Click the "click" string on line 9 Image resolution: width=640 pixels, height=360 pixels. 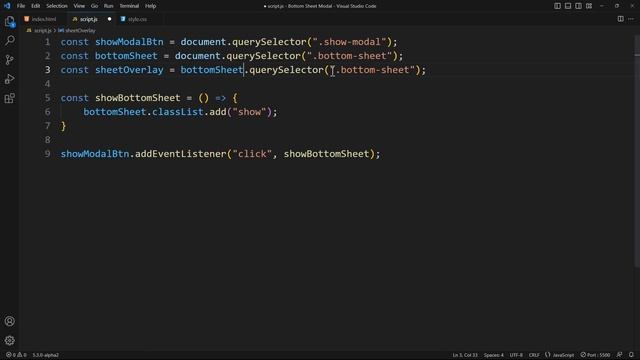point(252,154)
